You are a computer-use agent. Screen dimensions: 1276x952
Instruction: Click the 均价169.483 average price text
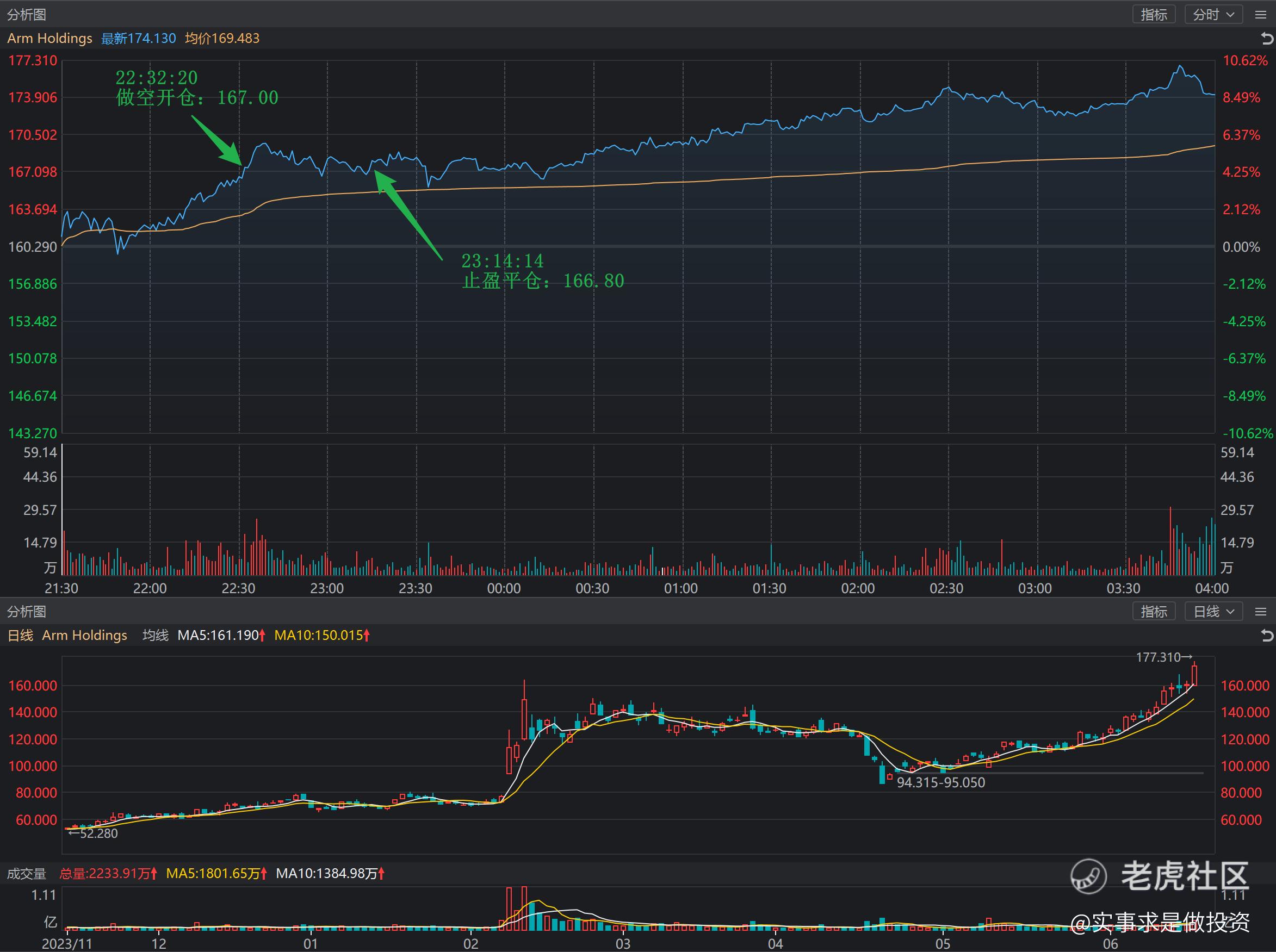(x=222, y=39)
